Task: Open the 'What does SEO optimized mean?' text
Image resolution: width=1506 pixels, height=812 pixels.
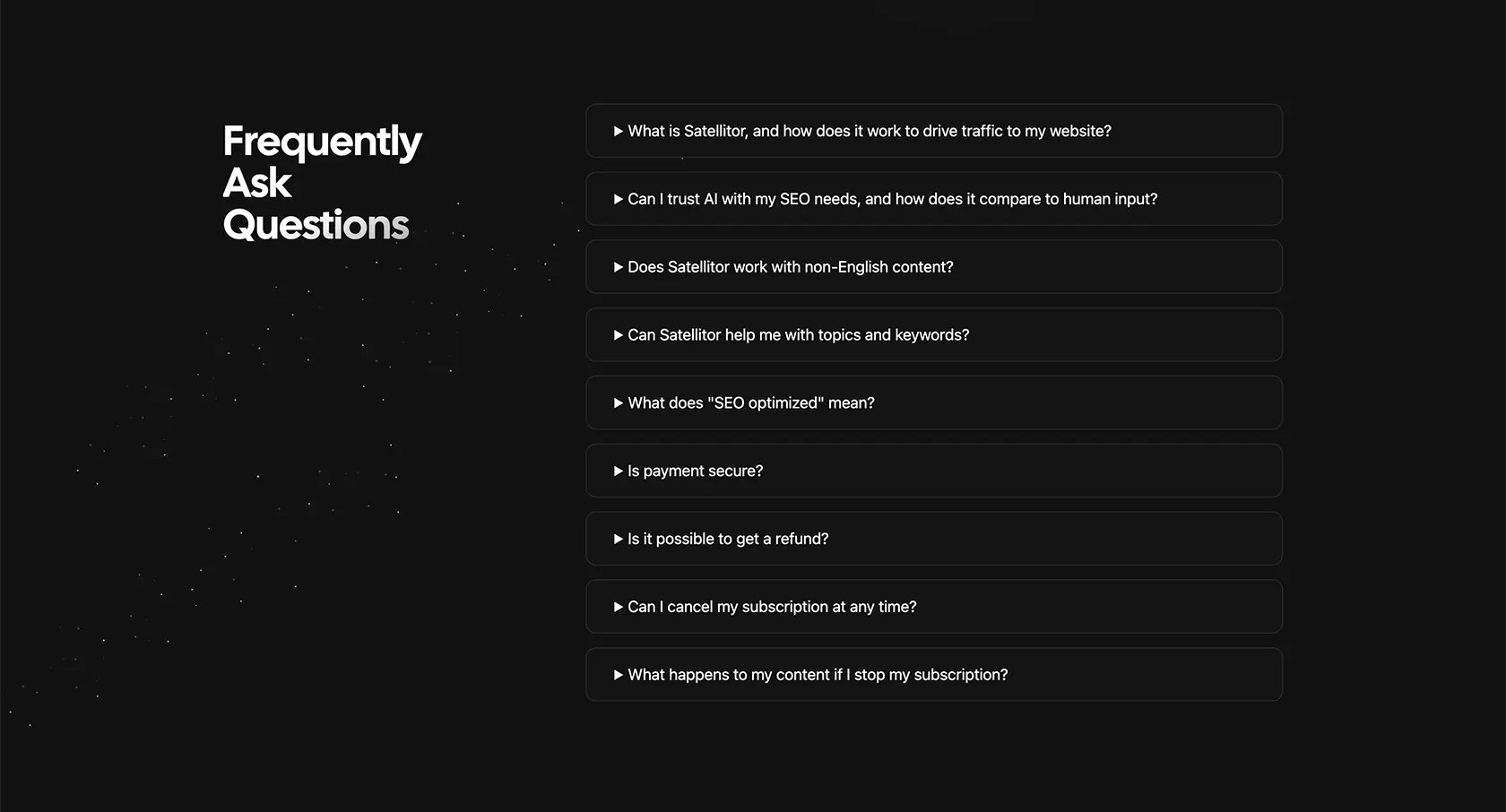Action: tap(751, 403)
